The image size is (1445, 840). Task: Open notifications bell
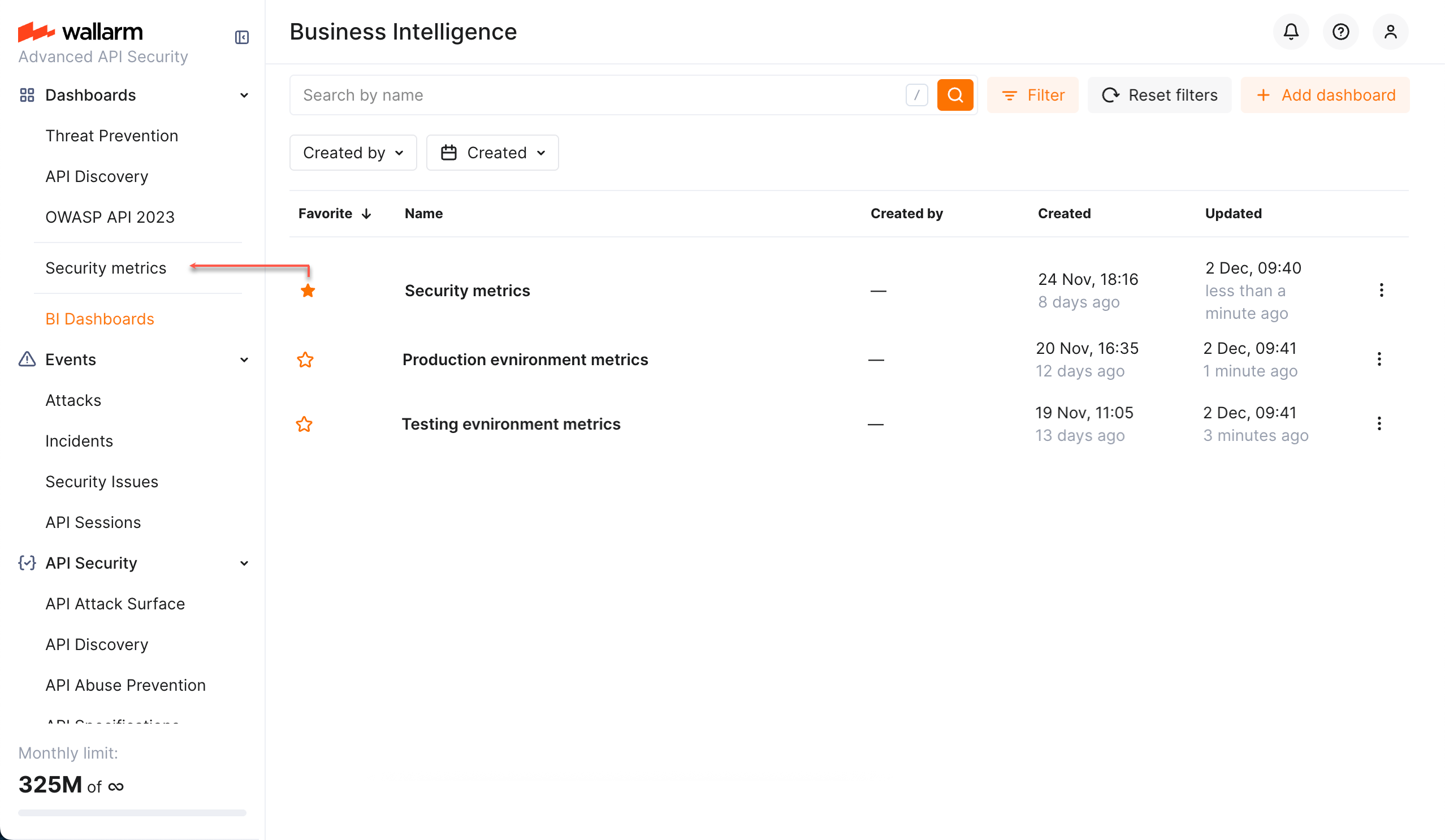(1290, 32)
